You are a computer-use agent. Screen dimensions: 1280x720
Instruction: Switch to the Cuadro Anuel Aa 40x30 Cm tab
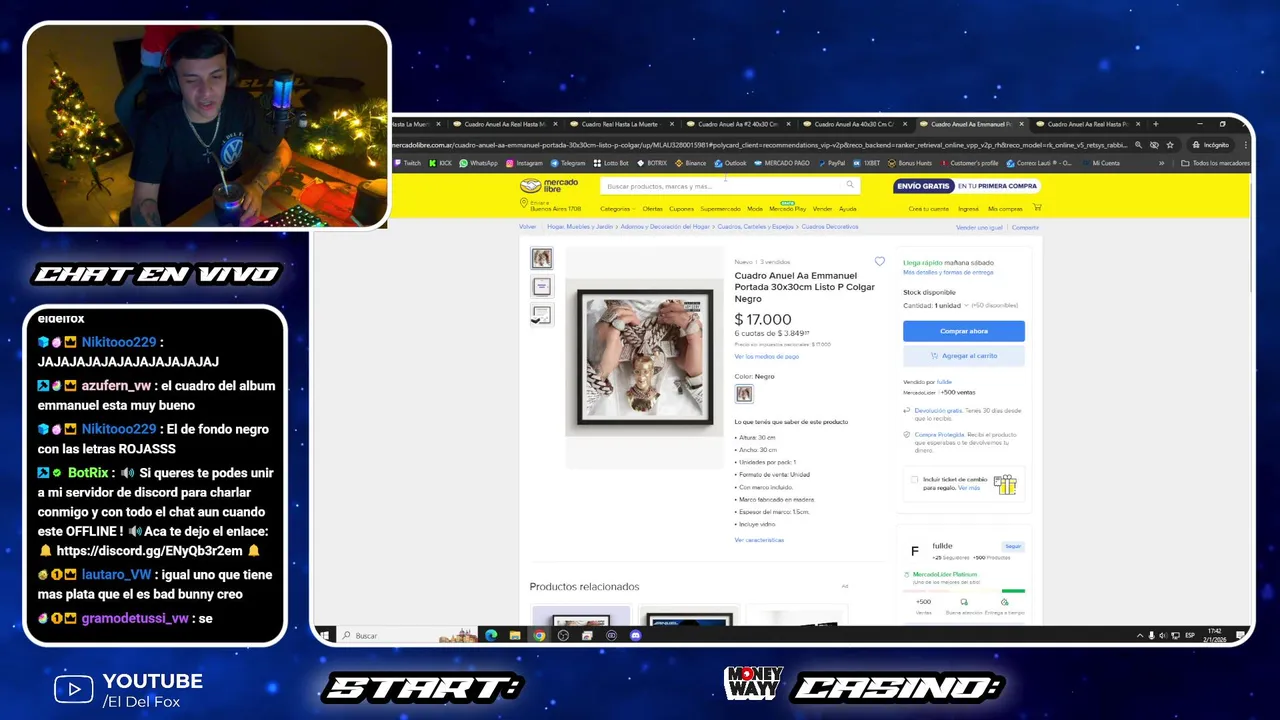856,124
